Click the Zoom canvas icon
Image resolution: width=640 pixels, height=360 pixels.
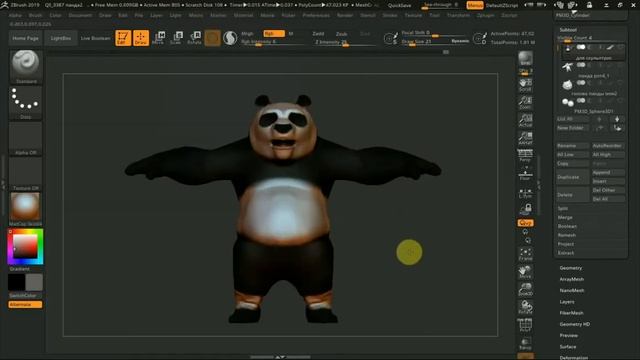pyautogui.click(x=525, y=102)
